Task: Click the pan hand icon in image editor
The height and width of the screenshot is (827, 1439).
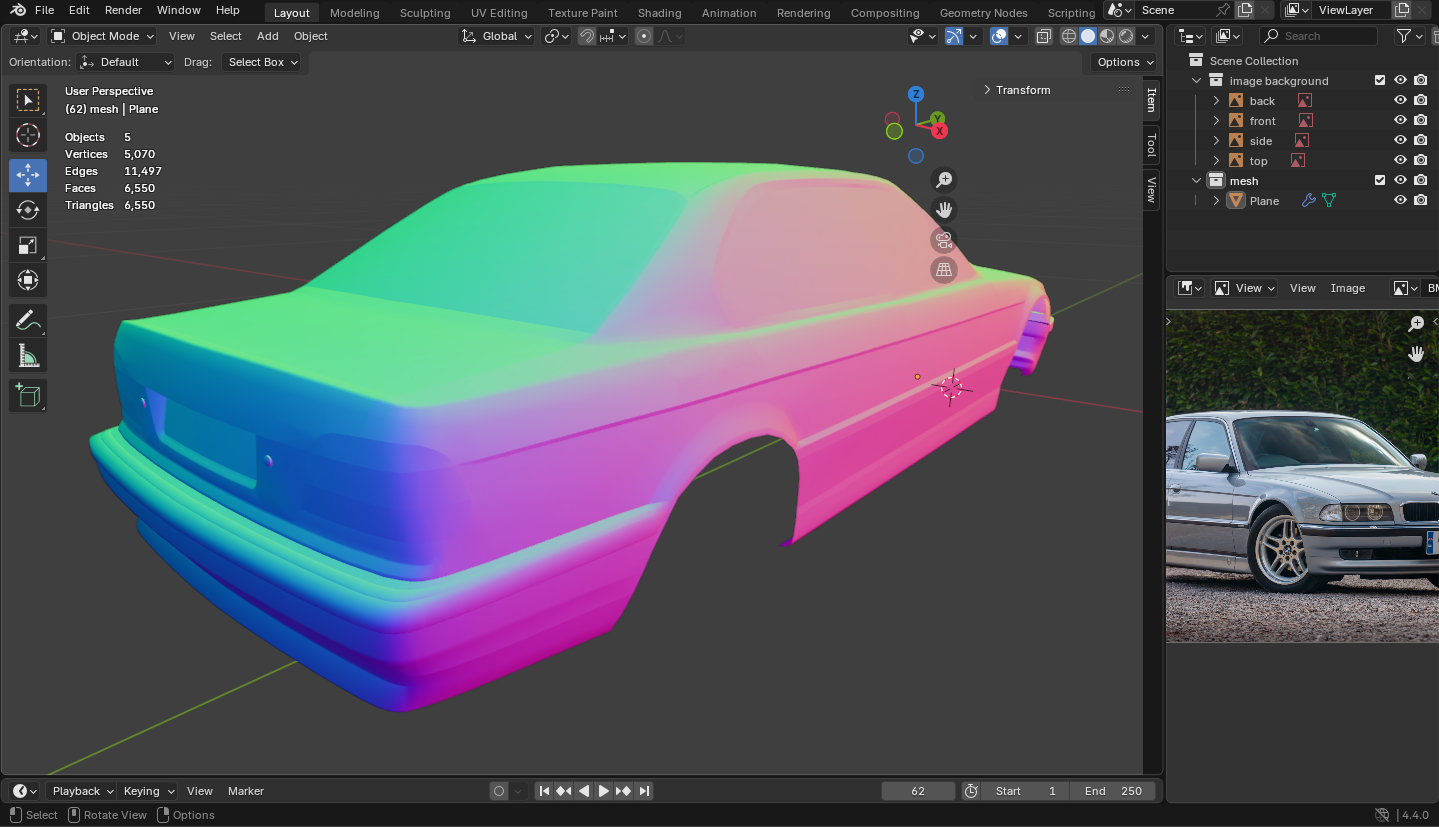Action: point(1416,354)
